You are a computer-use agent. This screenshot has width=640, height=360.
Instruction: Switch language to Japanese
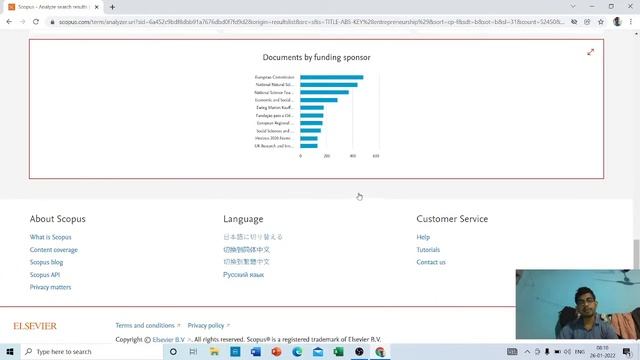[253, 237]
